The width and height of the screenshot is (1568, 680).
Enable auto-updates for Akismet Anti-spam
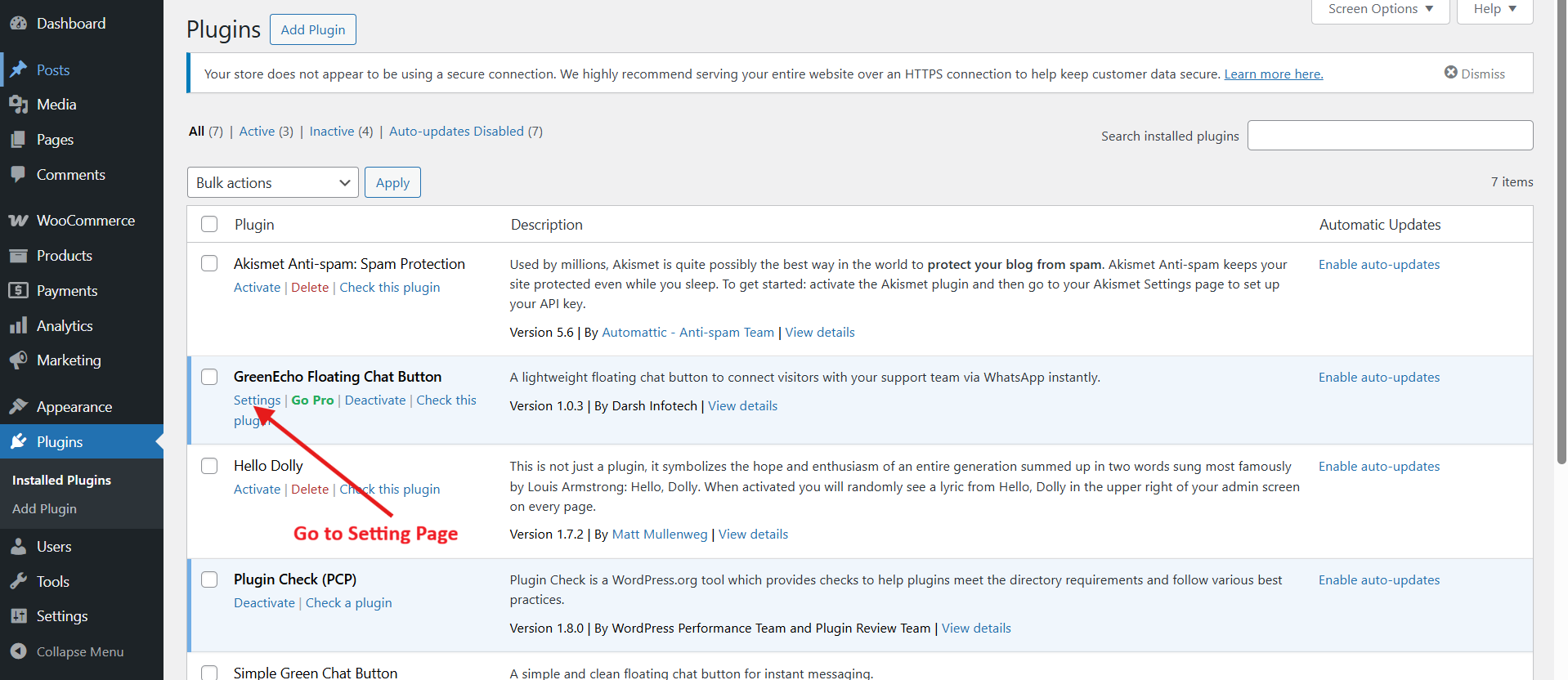1379,264
